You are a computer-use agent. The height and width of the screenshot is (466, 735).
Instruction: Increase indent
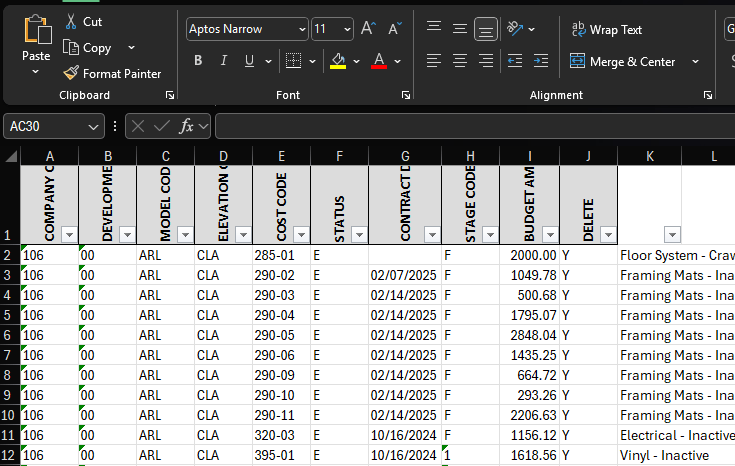[541, 61]
